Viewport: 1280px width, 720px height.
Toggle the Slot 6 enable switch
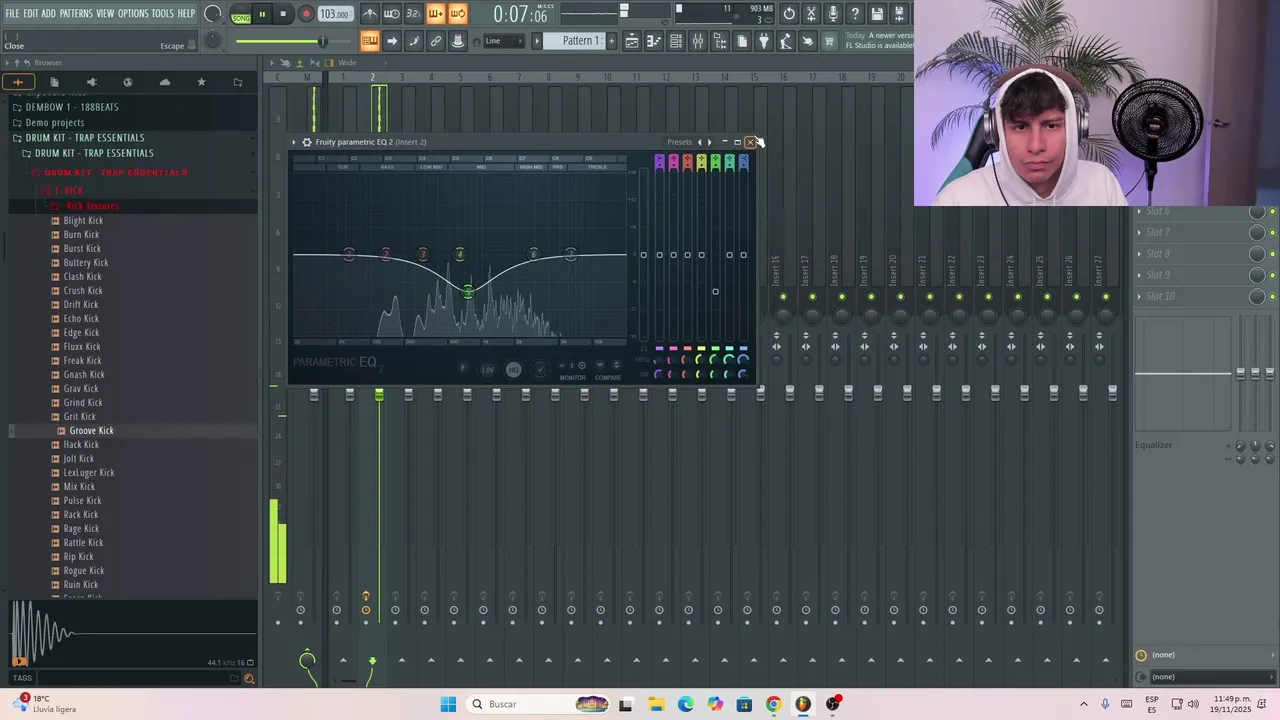pos(1272,211)
